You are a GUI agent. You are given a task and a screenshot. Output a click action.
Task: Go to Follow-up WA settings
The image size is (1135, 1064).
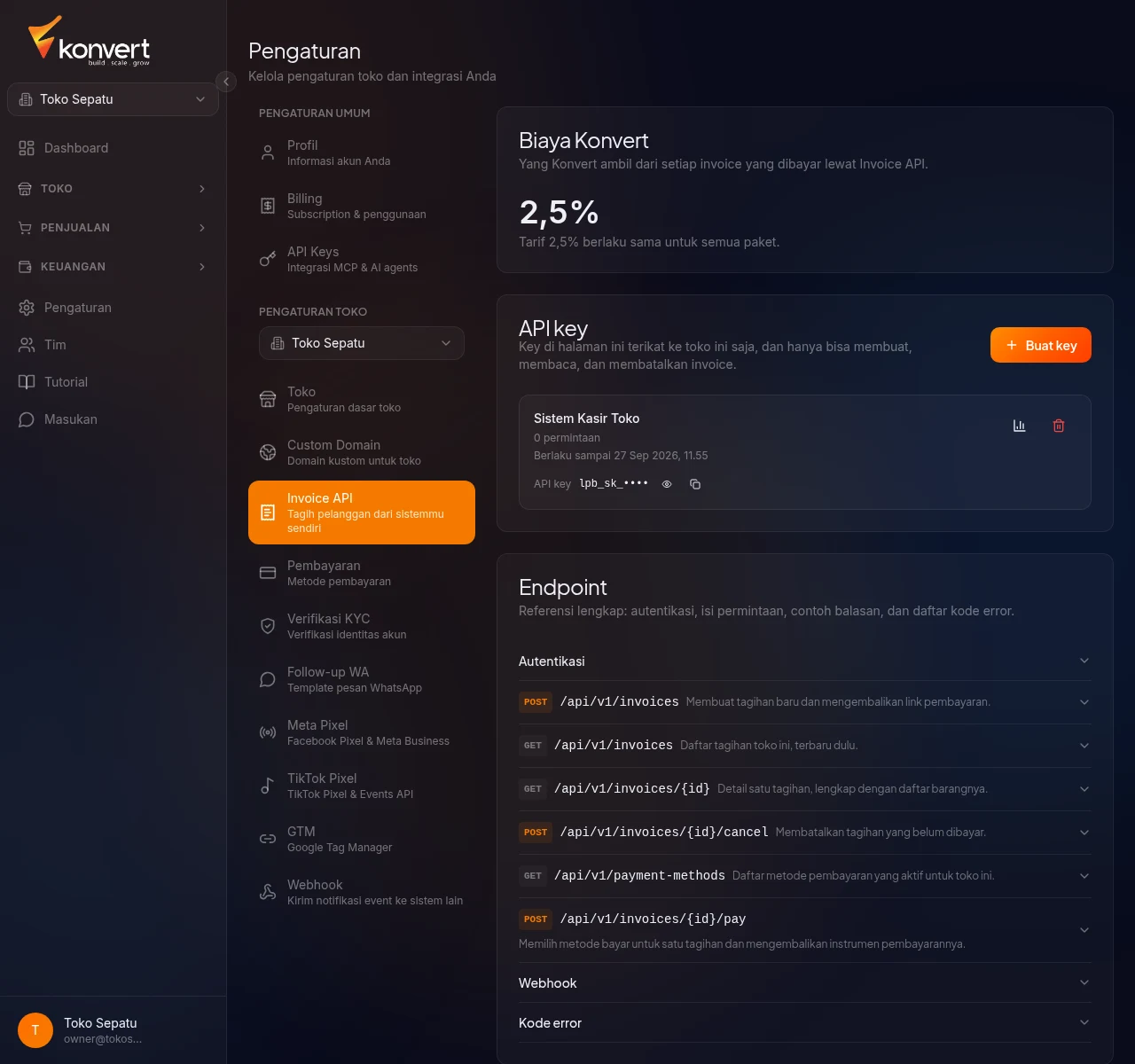362,679
